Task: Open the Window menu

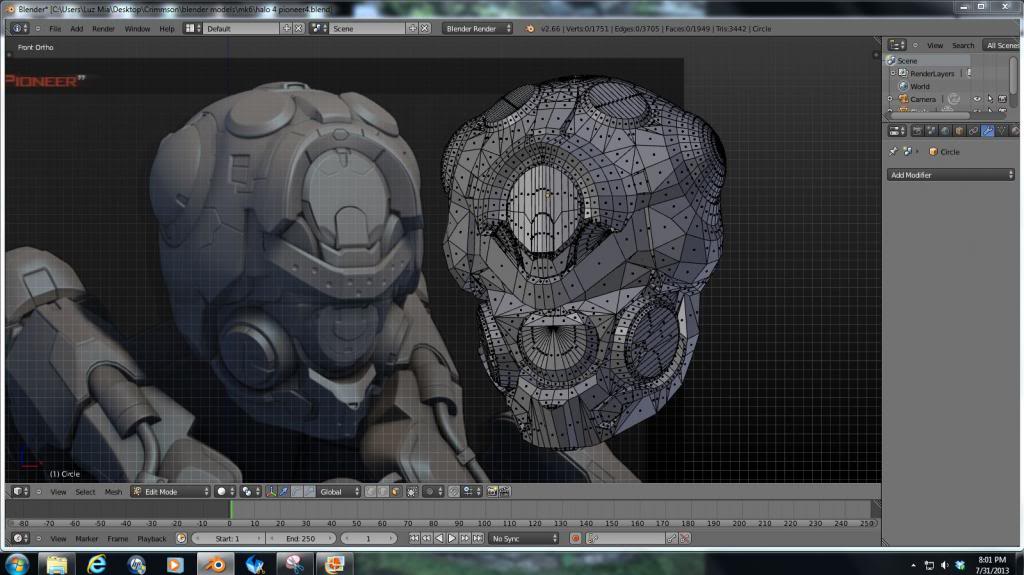Action: point(137,29)
